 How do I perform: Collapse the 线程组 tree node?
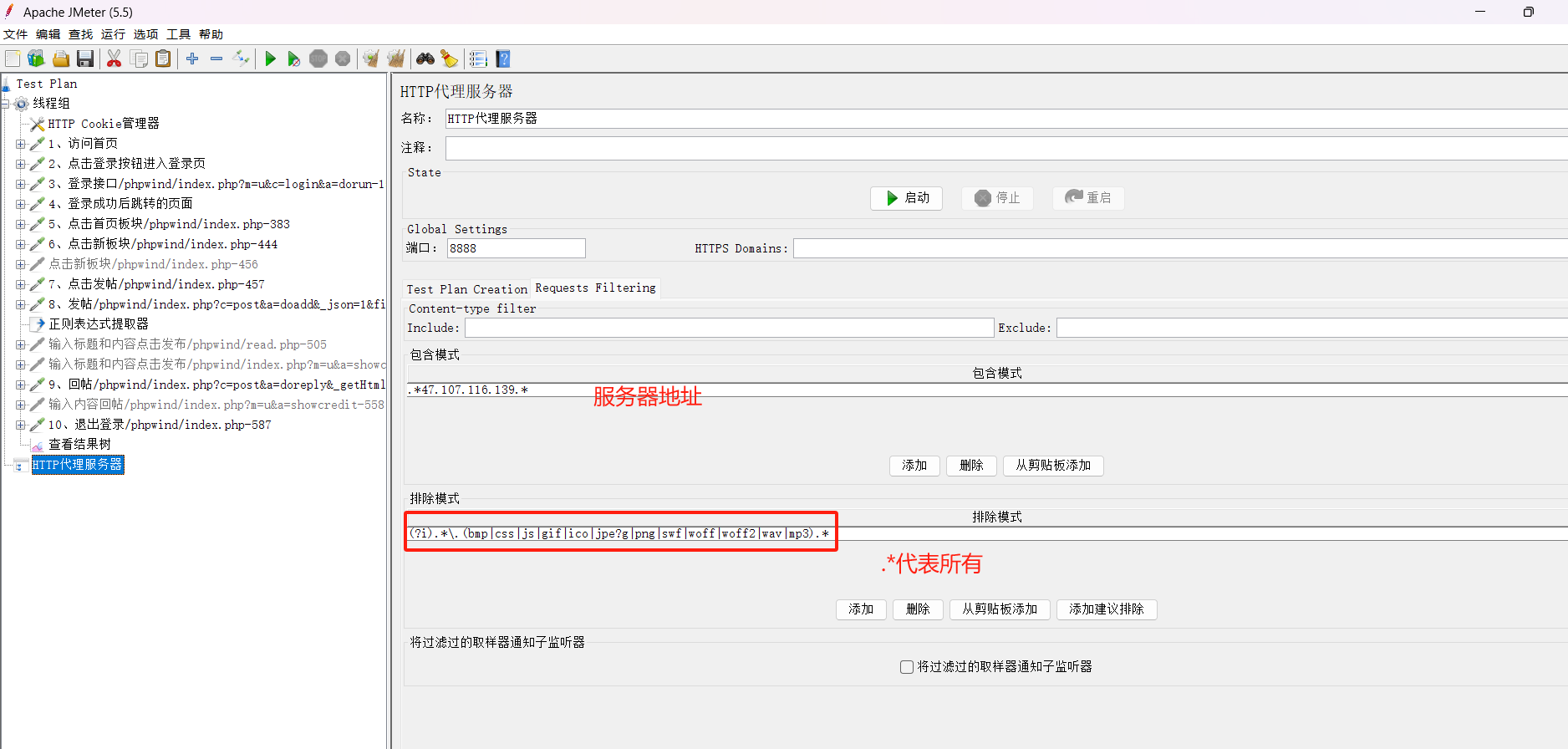(x=5, y=104)
